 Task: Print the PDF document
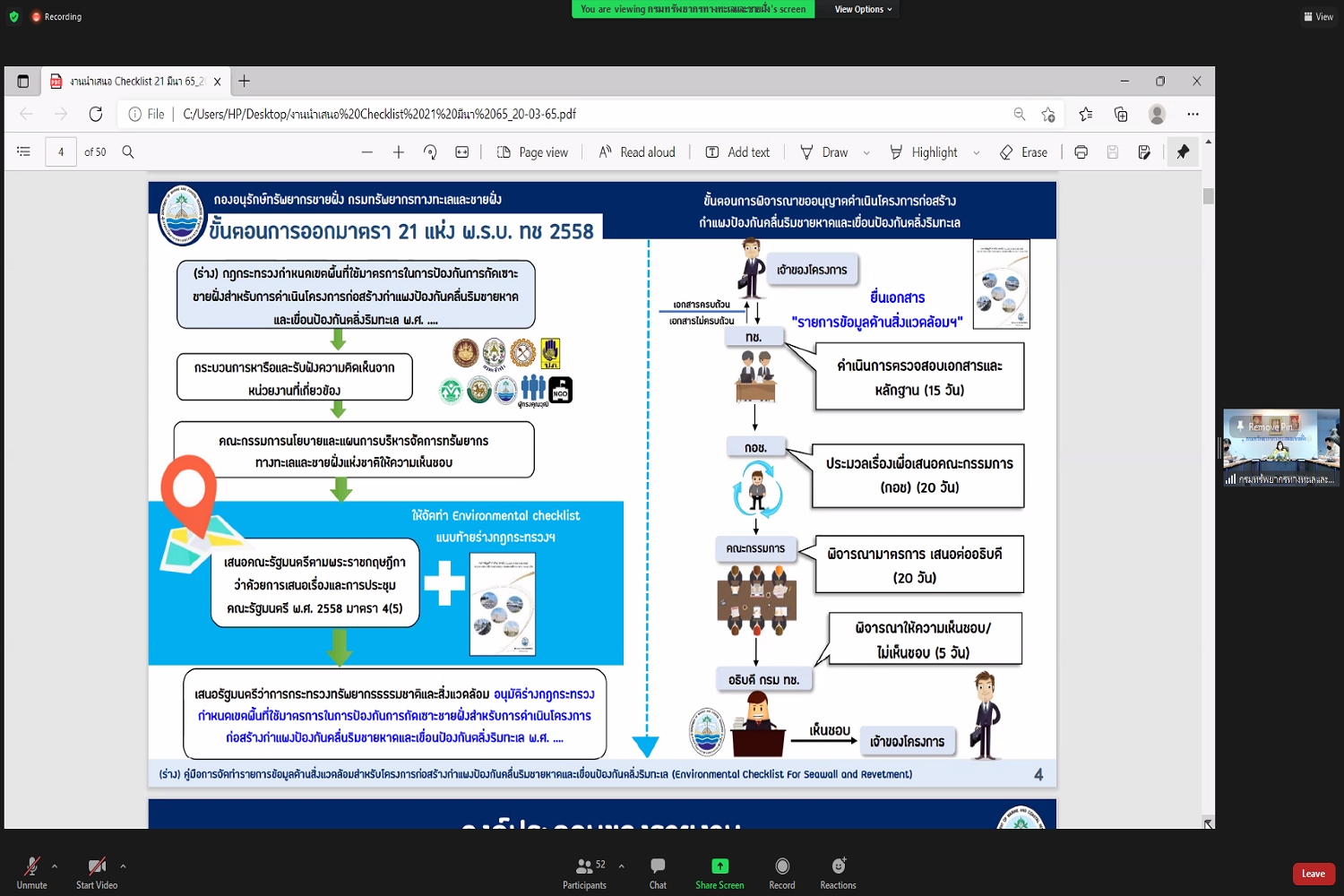click(1081, 152)
